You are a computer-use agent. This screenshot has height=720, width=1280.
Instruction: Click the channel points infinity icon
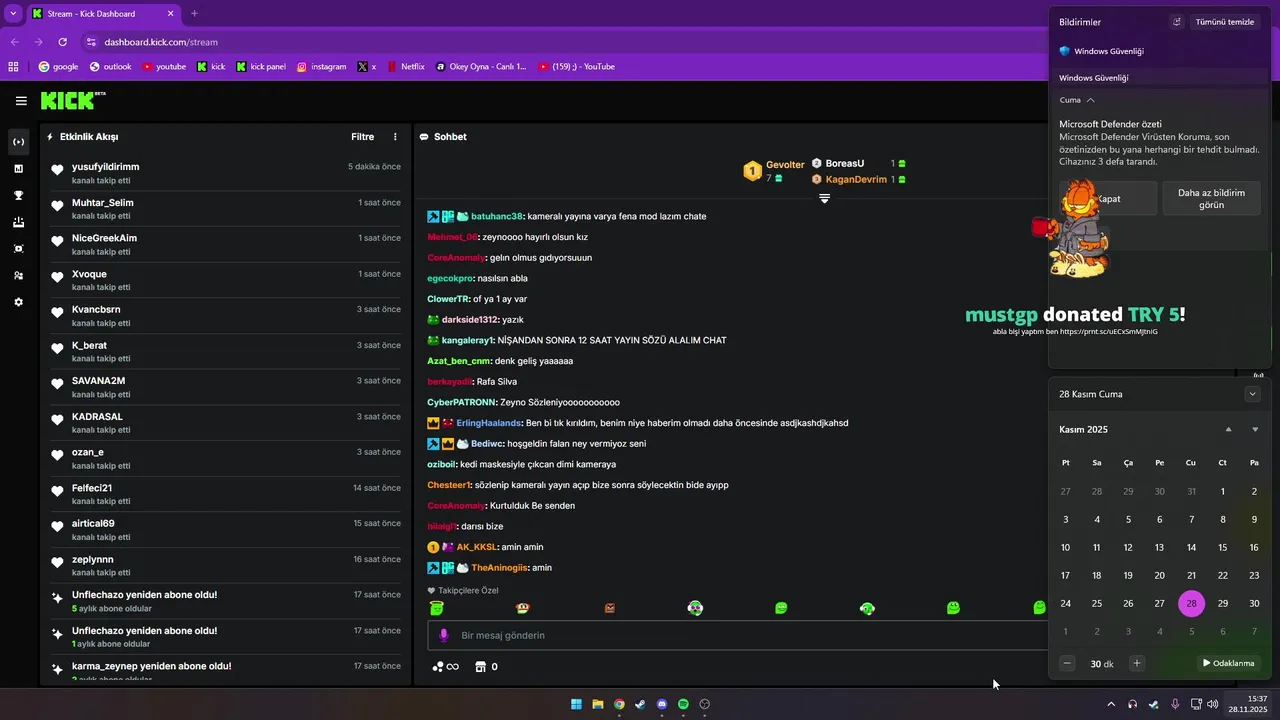(446, 667)
